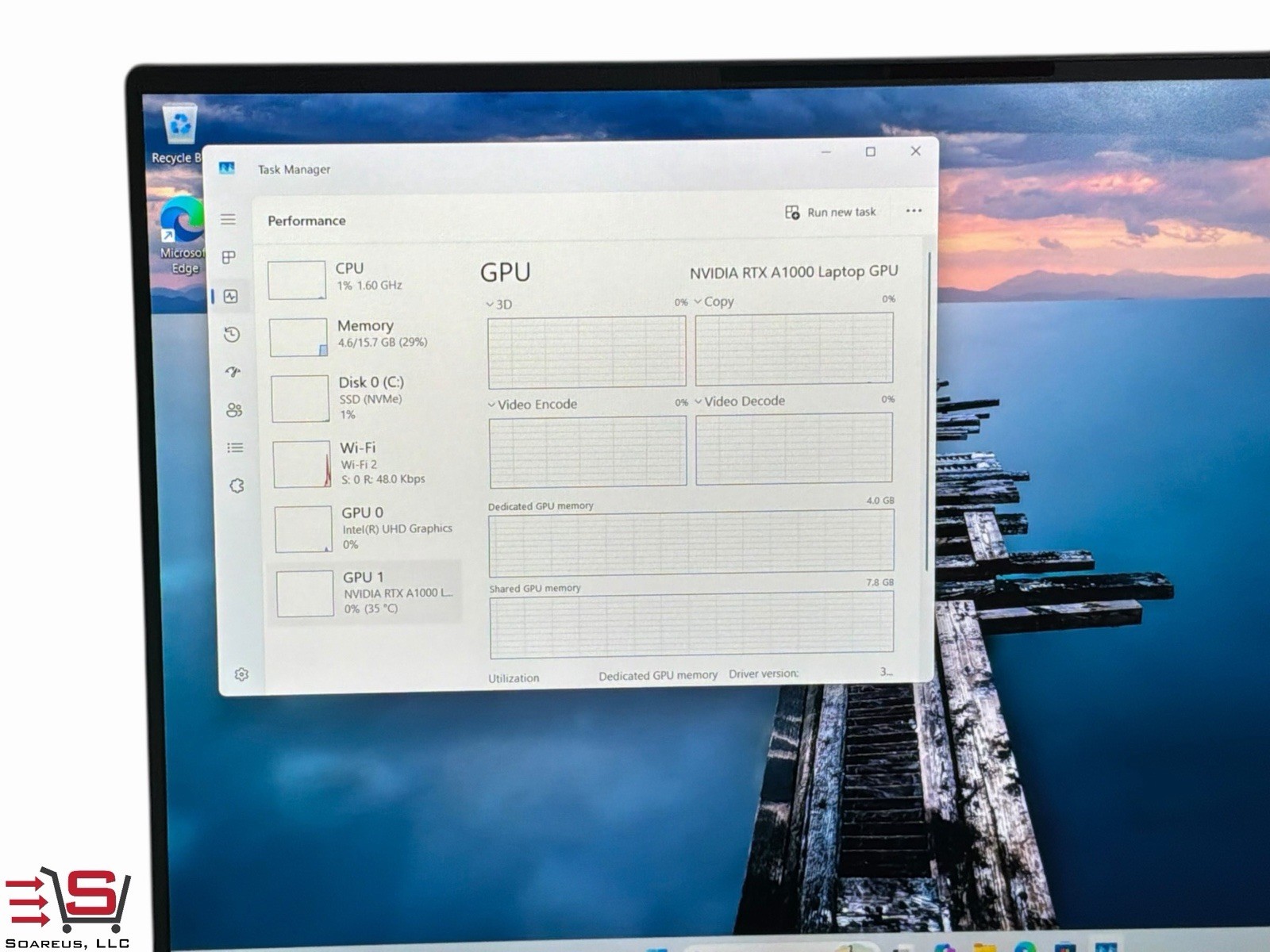
Task: Click the Video Decode usage graph
Action: [795, 448]
